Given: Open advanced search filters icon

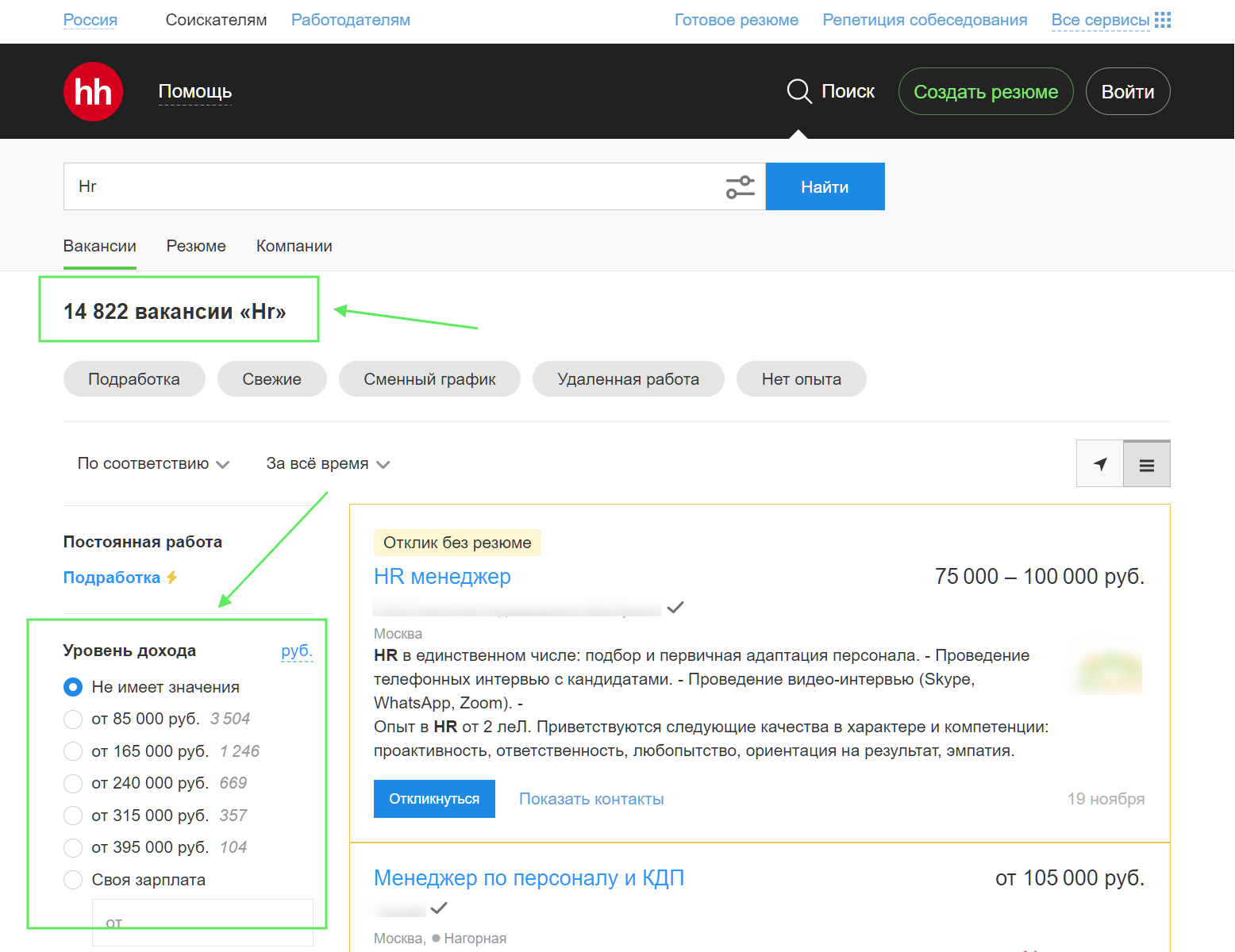Looking at the screenshot, I should (x=740, y=187).
